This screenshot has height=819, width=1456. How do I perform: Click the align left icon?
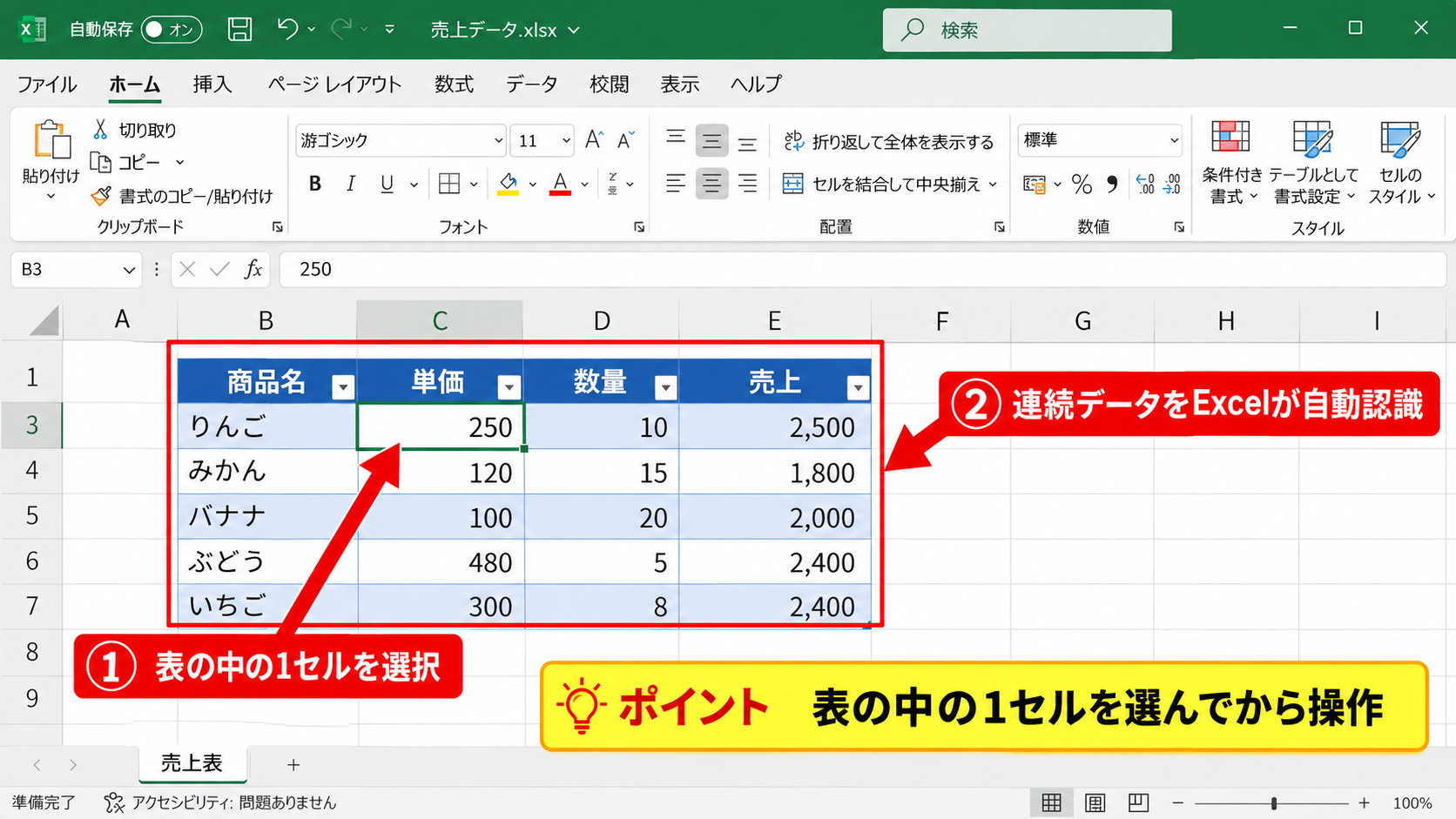click(x=676, y=184)
